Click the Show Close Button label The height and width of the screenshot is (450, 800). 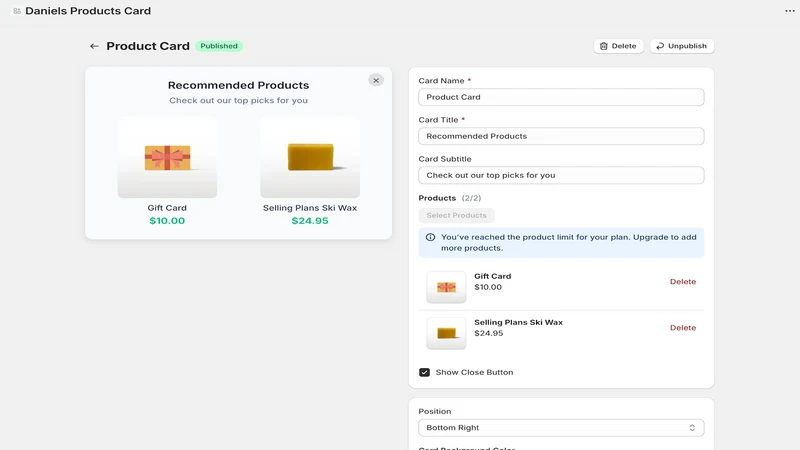(474, 372)
